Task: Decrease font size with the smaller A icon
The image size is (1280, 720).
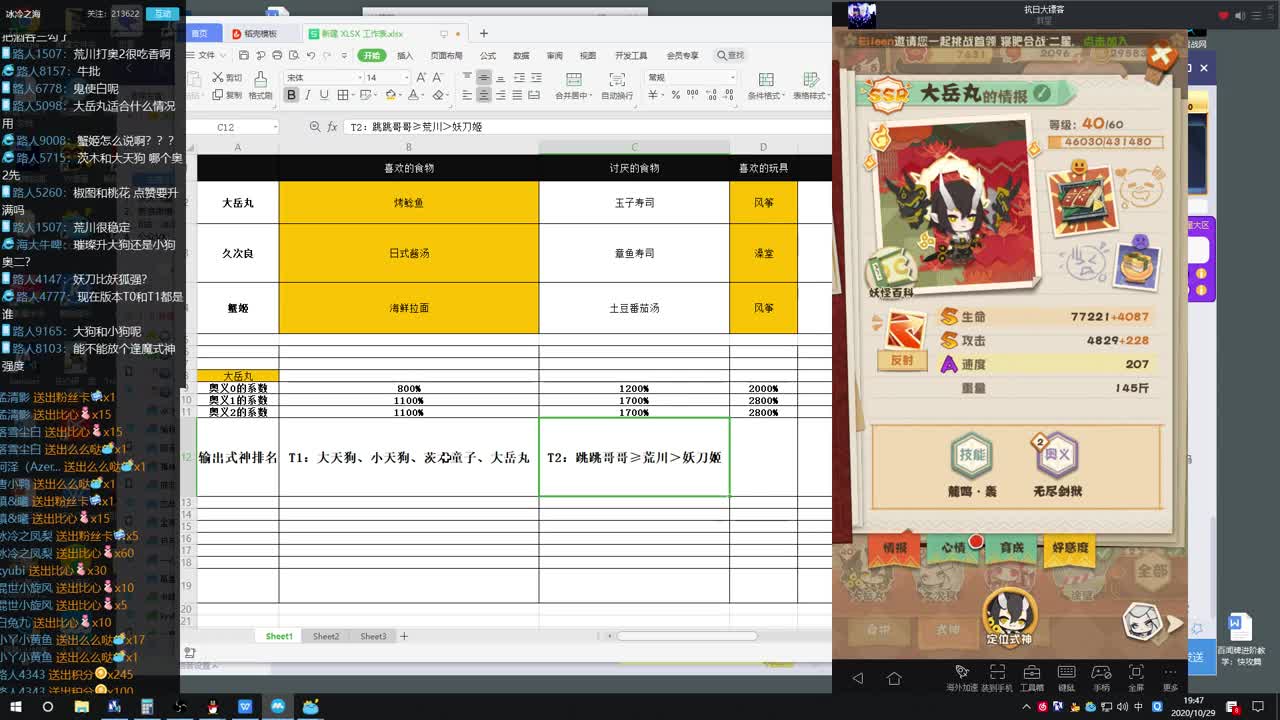Action: coord(437,77)
